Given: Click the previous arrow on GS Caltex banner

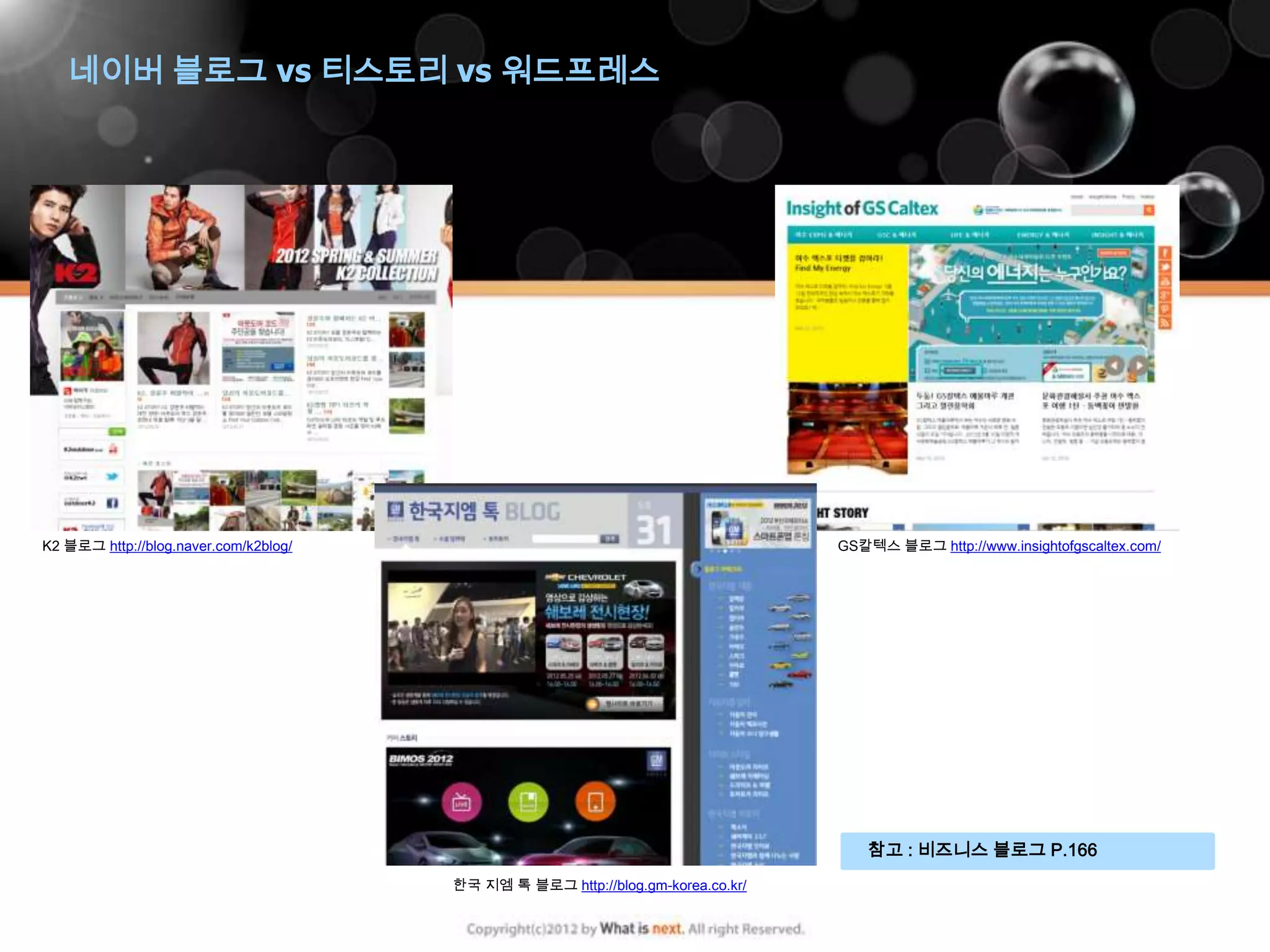Looking at the screenshot, I should pos(1114,366).
